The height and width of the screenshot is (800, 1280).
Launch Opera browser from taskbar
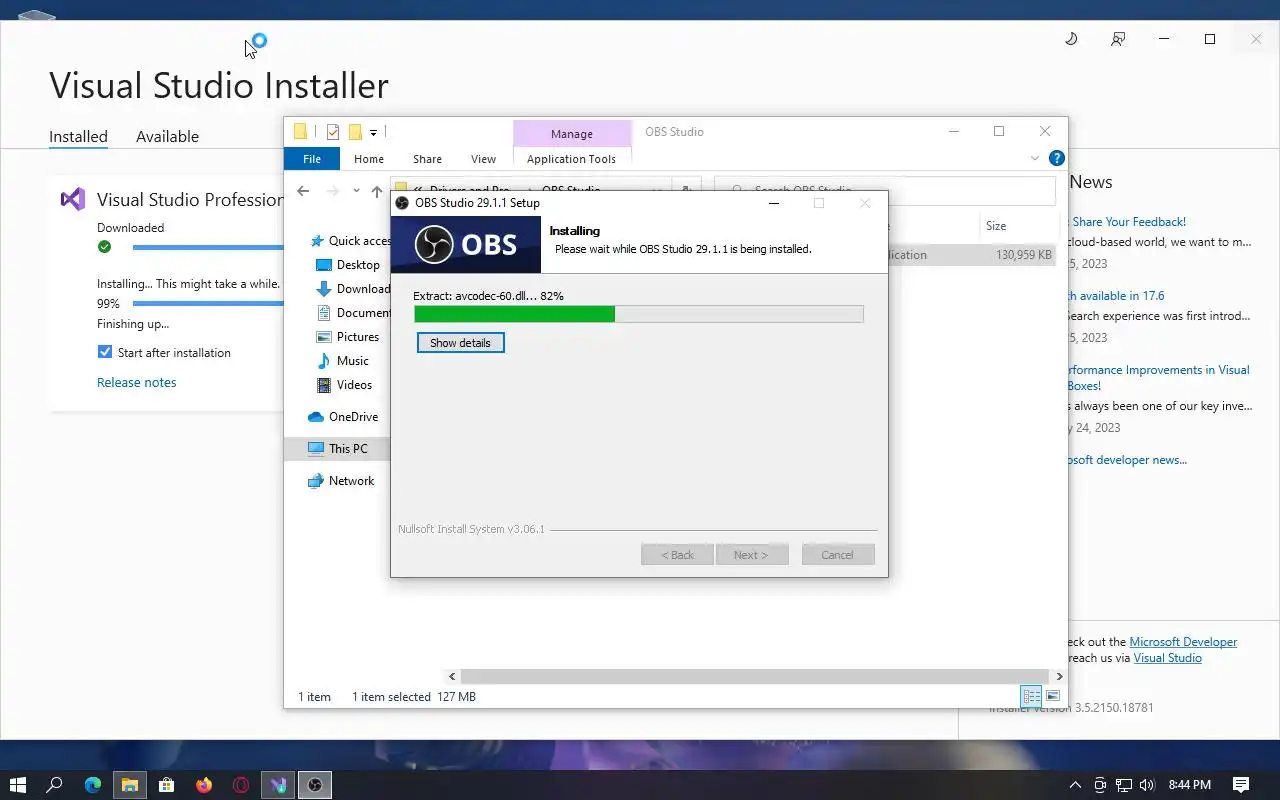pyautogui.click(x=241, y=785)
